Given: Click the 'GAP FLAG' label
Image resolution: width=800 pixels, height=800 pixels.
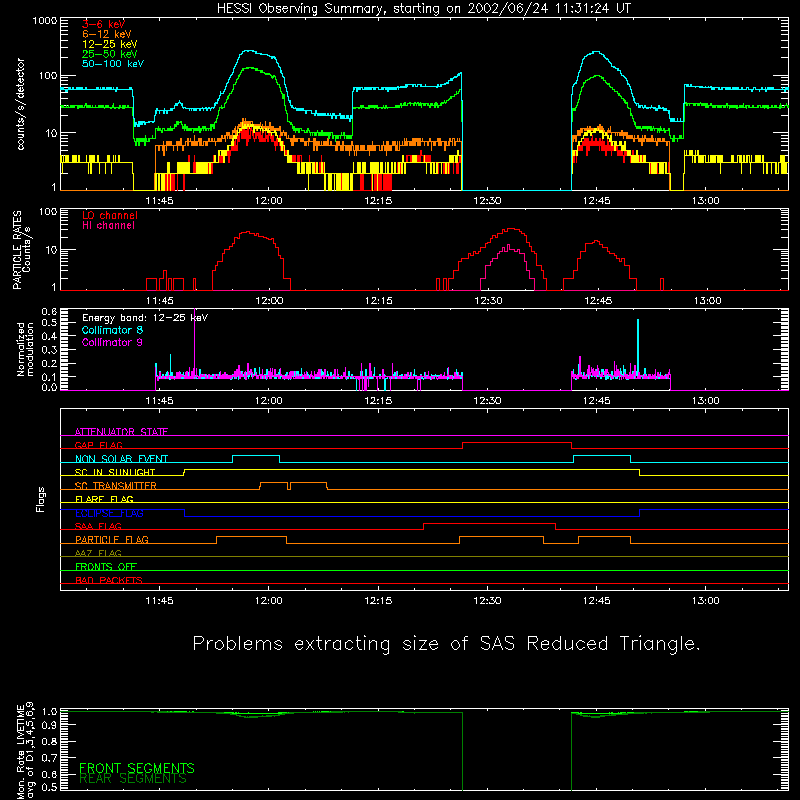Looking at the screenshot, I should (98, 445).
